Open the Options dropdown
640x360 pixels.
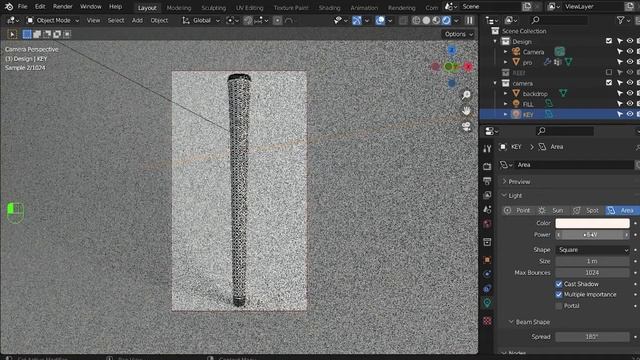459,34
